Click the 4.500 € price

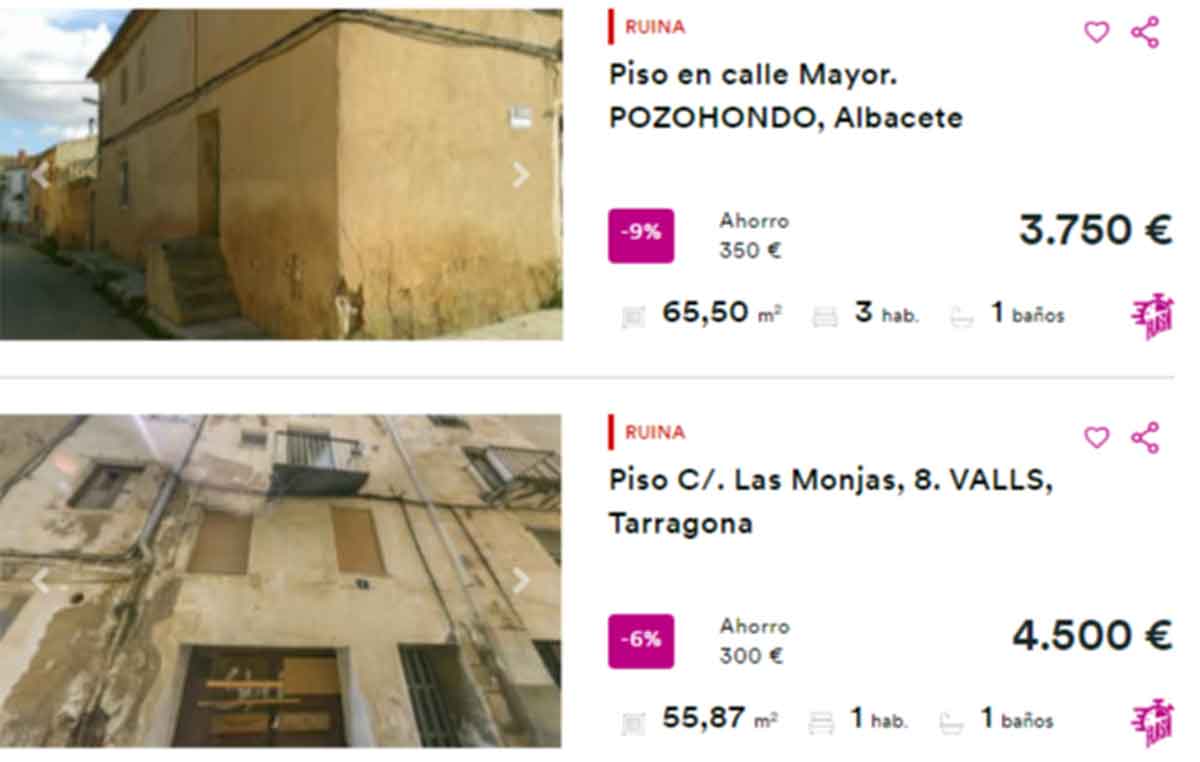(x=1092, y=636)
